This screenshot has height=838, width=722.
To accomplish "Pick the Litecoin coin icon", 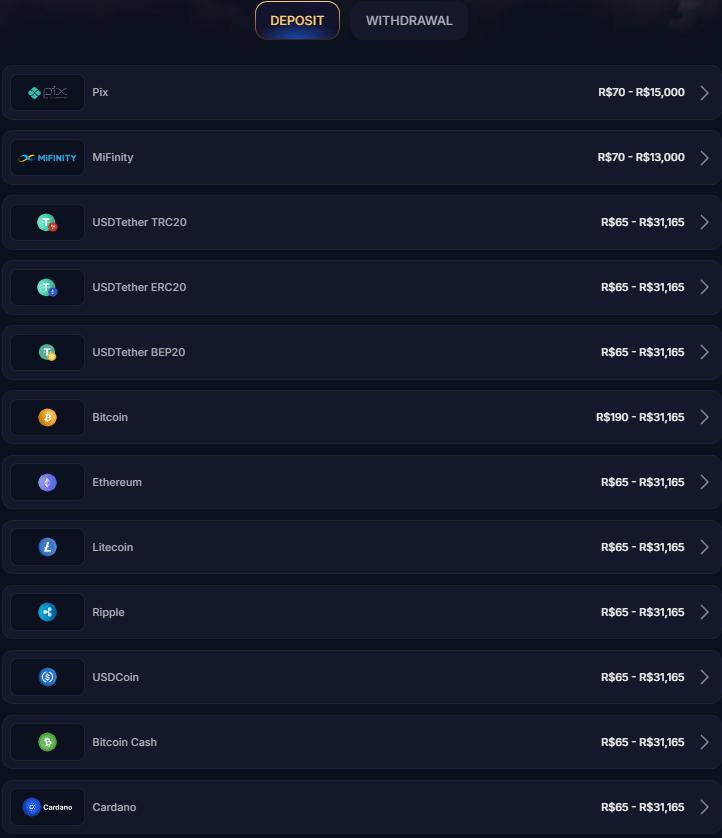I will (47, 548).
